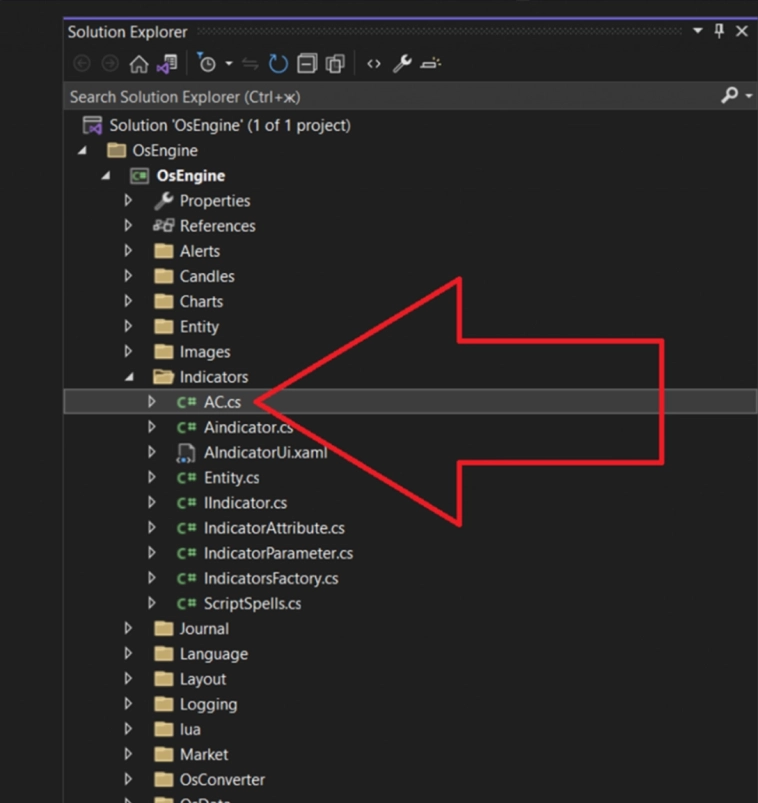This screenshot has height=803, width=758.
Task: Select the AIndicatorUi.xaml file
Action: 265,452
